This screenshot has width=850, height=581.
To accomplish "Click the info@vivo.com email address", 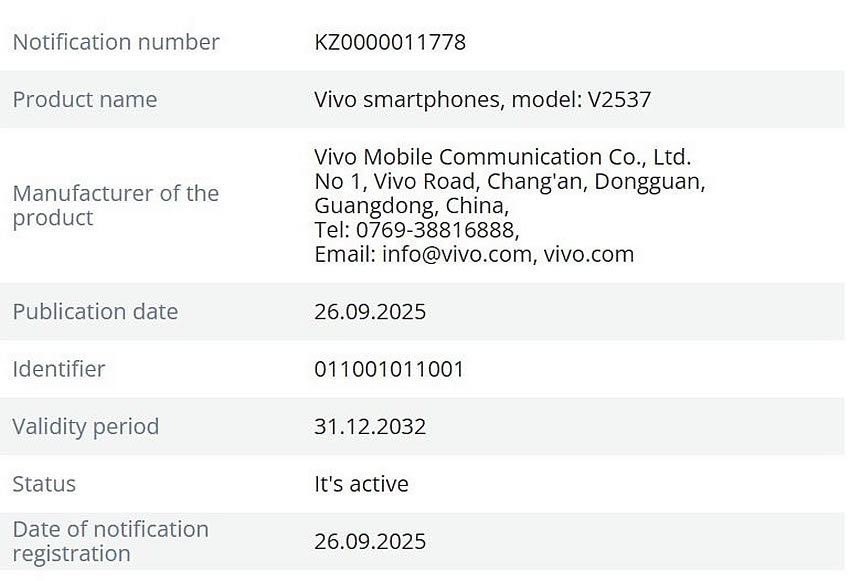I will [x=459, y=254].
